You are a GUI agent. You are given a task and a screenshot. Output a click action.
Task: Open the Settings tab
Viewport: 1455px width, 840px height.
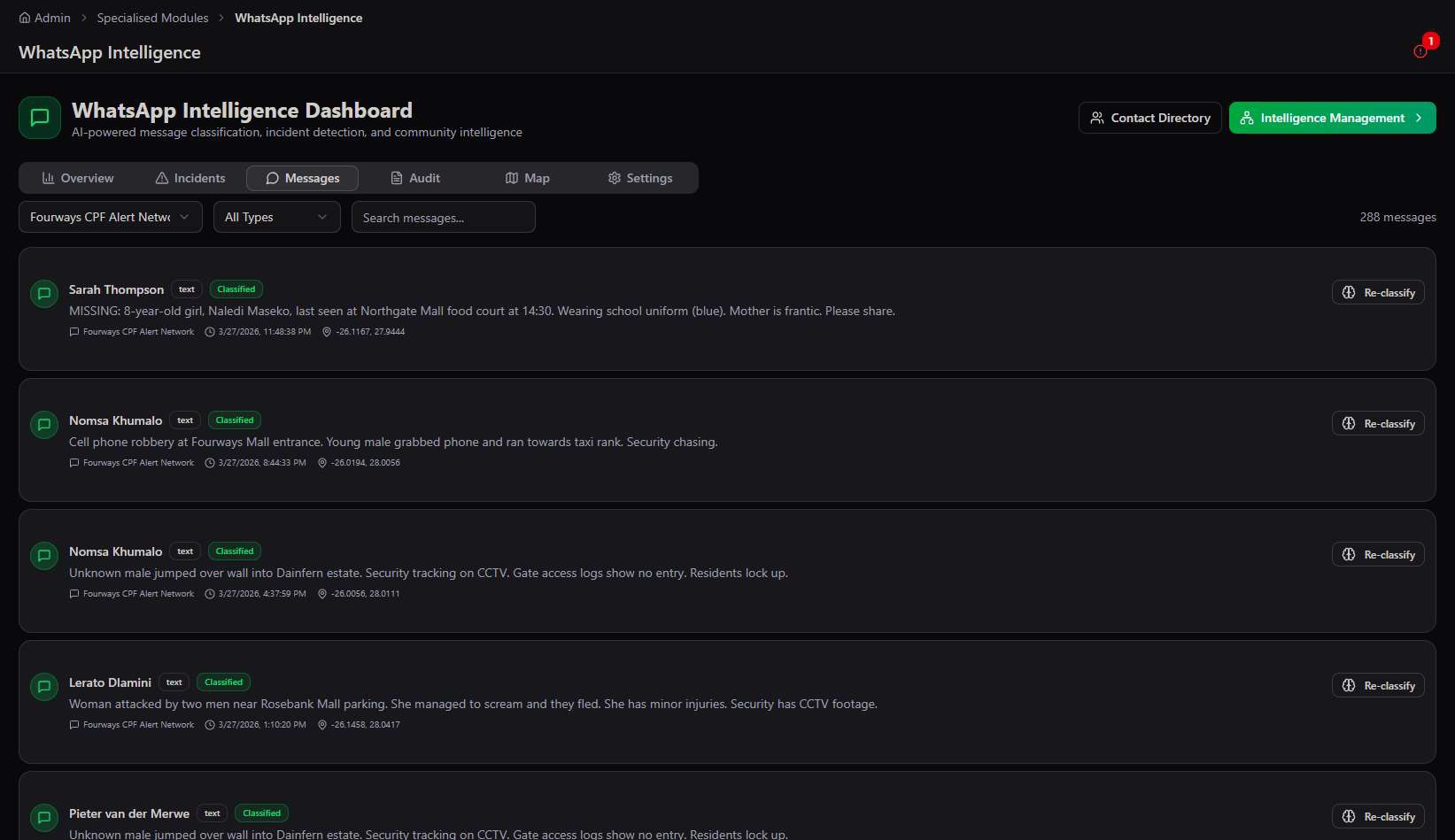click(640, 178)
